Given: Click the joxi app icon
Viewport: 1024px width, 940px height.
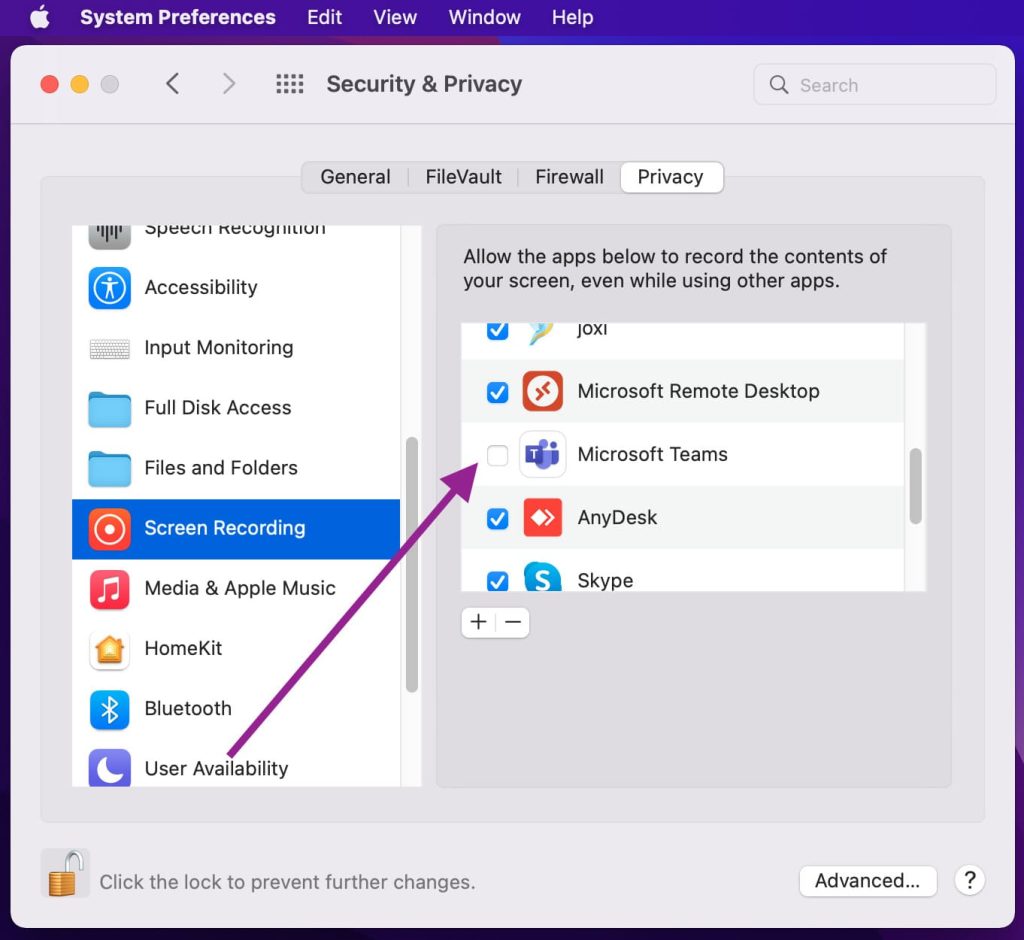Looking at the screenshot, I should point(542,333).
